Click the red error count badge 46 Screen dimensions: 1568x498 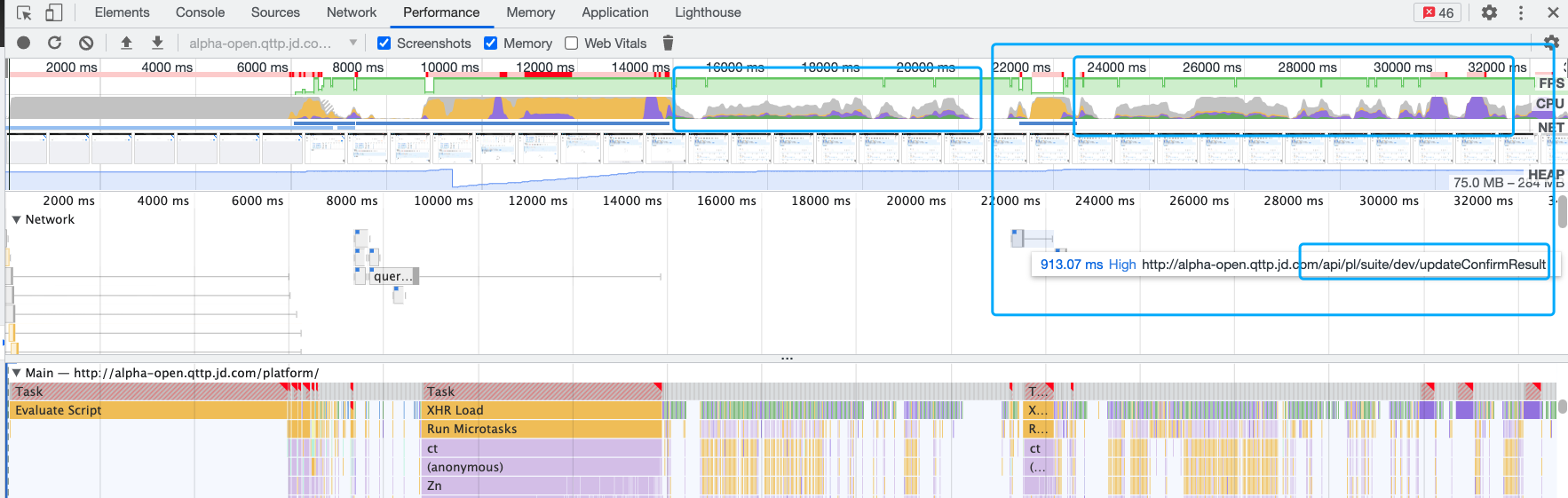click(x=1437, y=12)
